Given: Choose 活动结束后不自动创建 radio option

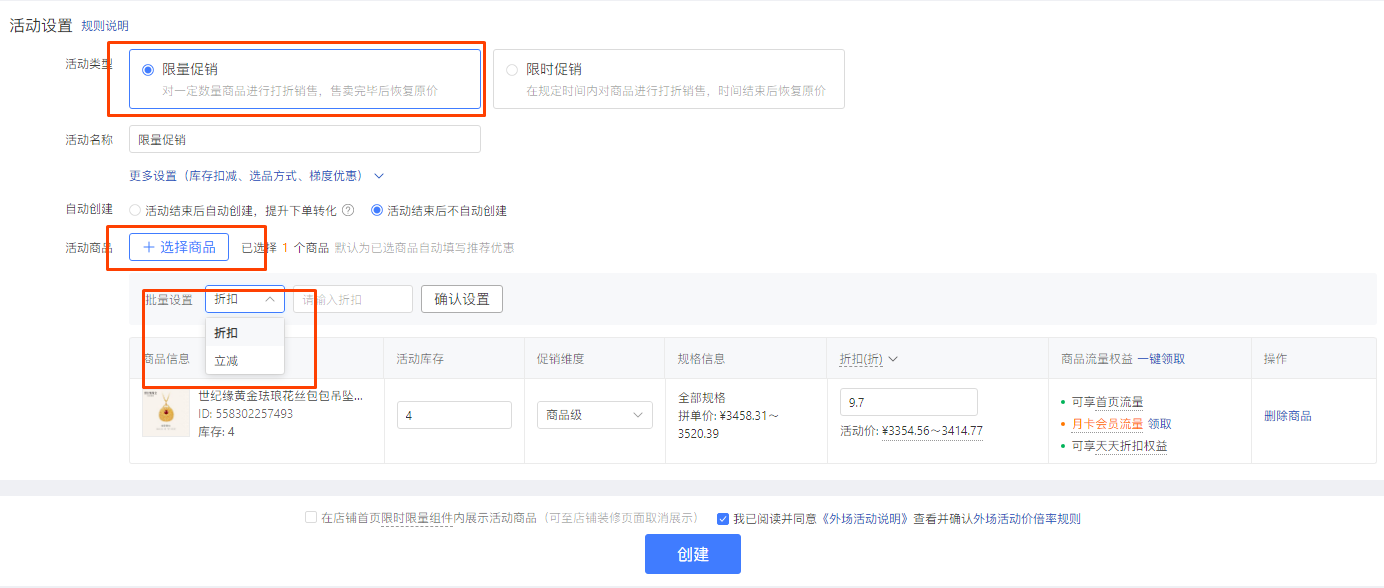Looking at the screenshot, I should point(377,211).
